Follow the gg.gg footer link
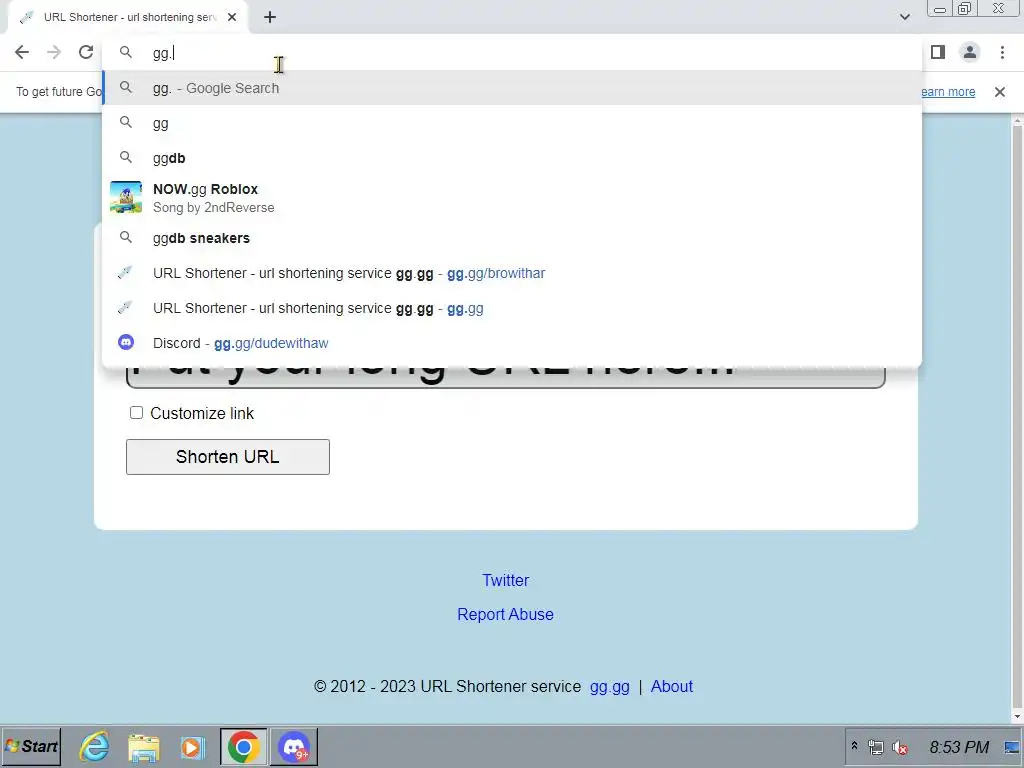Image resolution: width=1024 pixels, height=768 pixels. coord(609,686)
